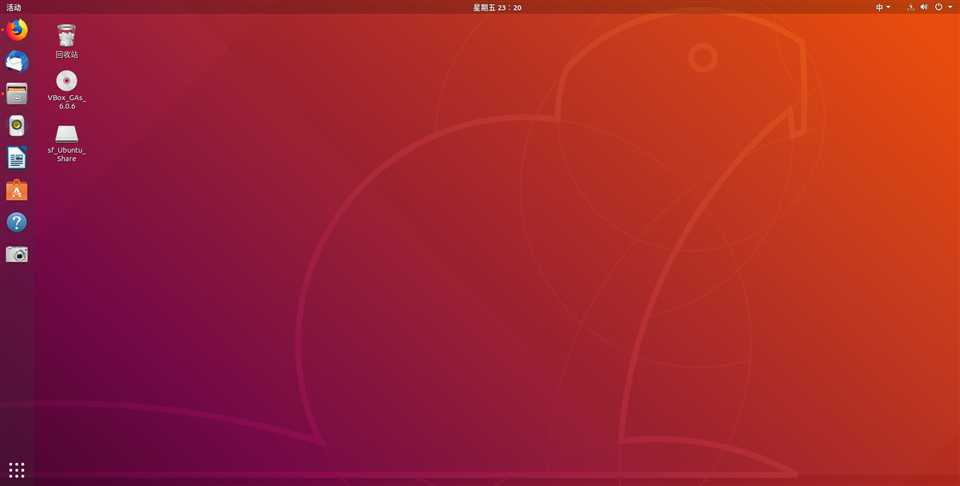Open LibreOffice Writer from the dock
Viewport: 960px width, 486px height.
click(x=17, y=158)
